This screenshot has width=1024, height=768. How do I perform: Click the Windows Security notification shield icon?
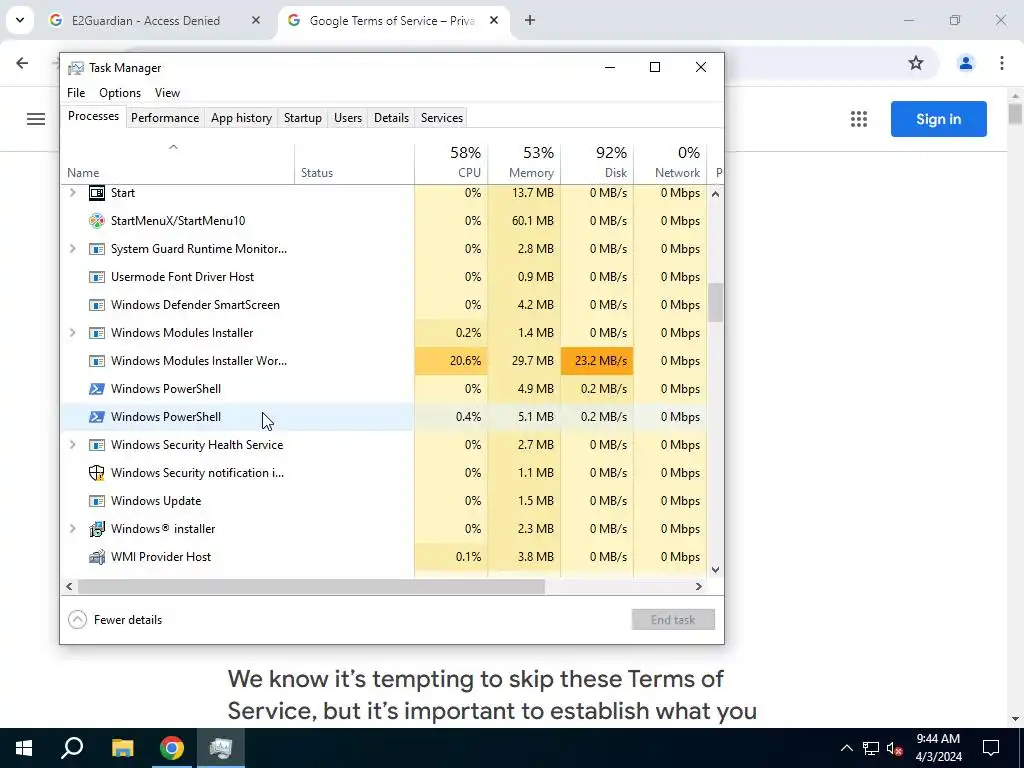point(97,473)
